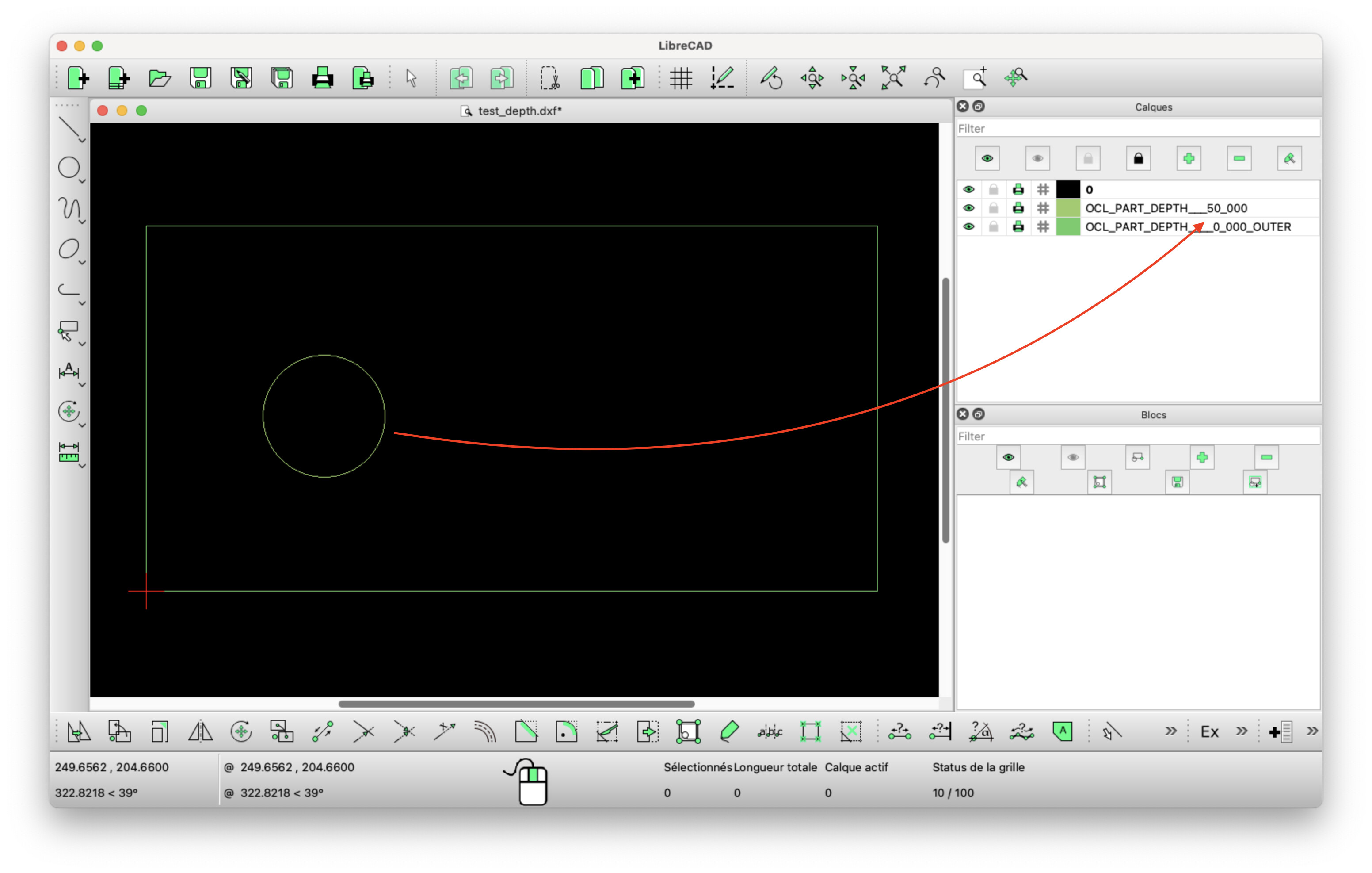Click the Mirror modify tool icon
This screenshot has width=1372, height=873.
[x=201, y=731]
